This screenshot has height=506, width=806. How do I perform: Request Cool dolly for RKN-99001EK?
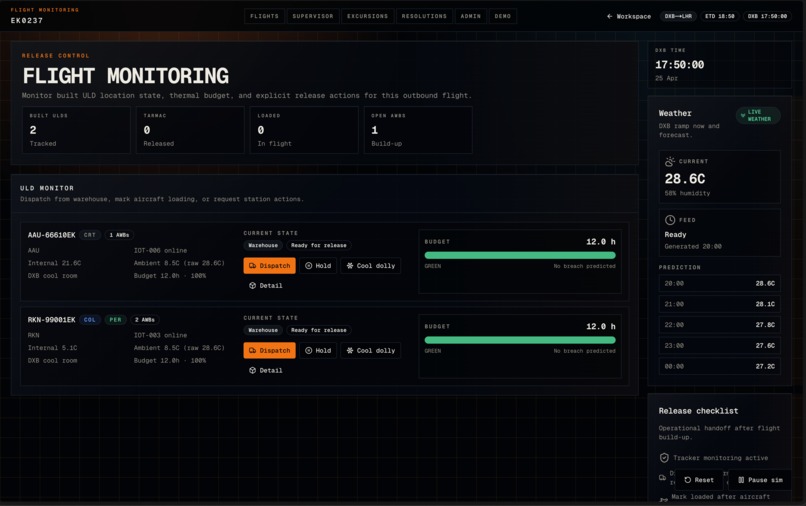tap(371, 351)
